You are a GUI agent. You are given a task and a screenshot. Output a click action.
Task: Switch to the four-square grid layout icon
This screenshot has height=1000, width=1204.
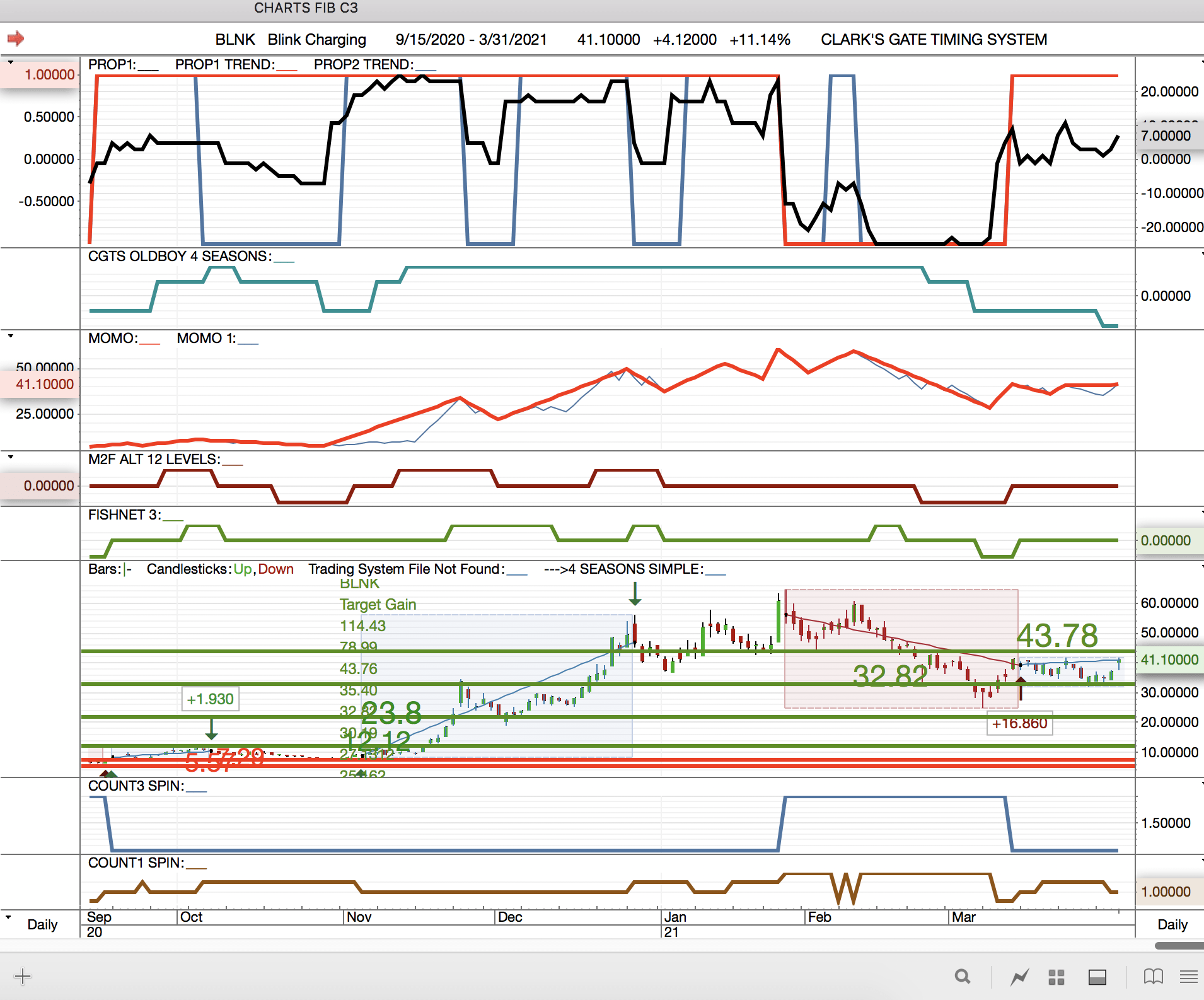[1056, 977]
